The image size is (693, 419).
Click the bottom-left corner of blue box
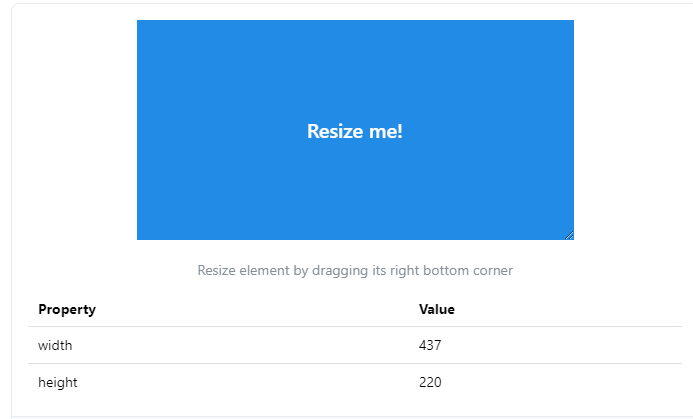coord(137,240)
